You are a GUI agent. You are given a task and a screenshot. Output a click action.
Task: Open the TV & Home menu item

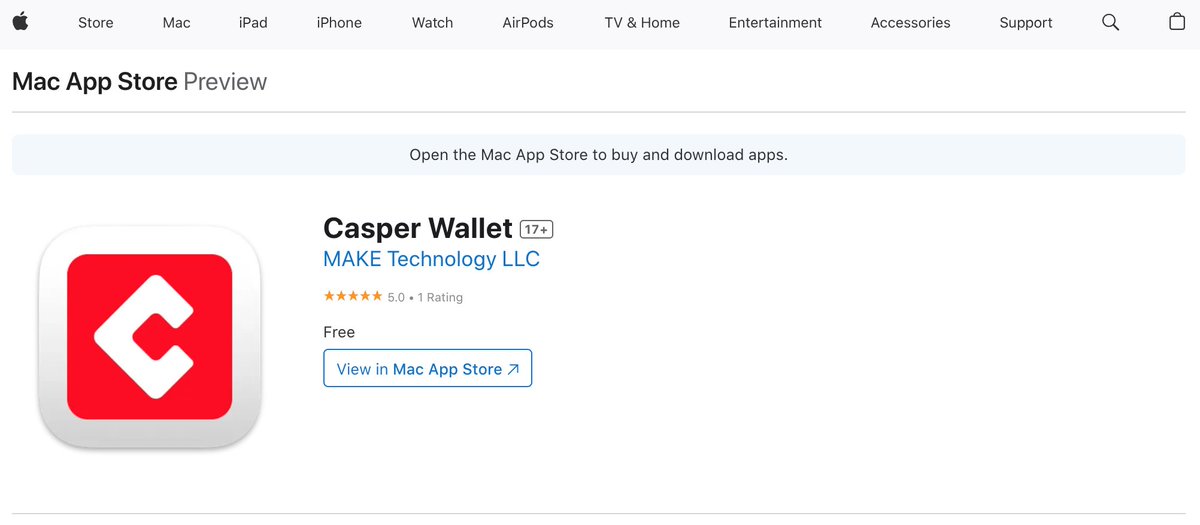tap(642, 22)
